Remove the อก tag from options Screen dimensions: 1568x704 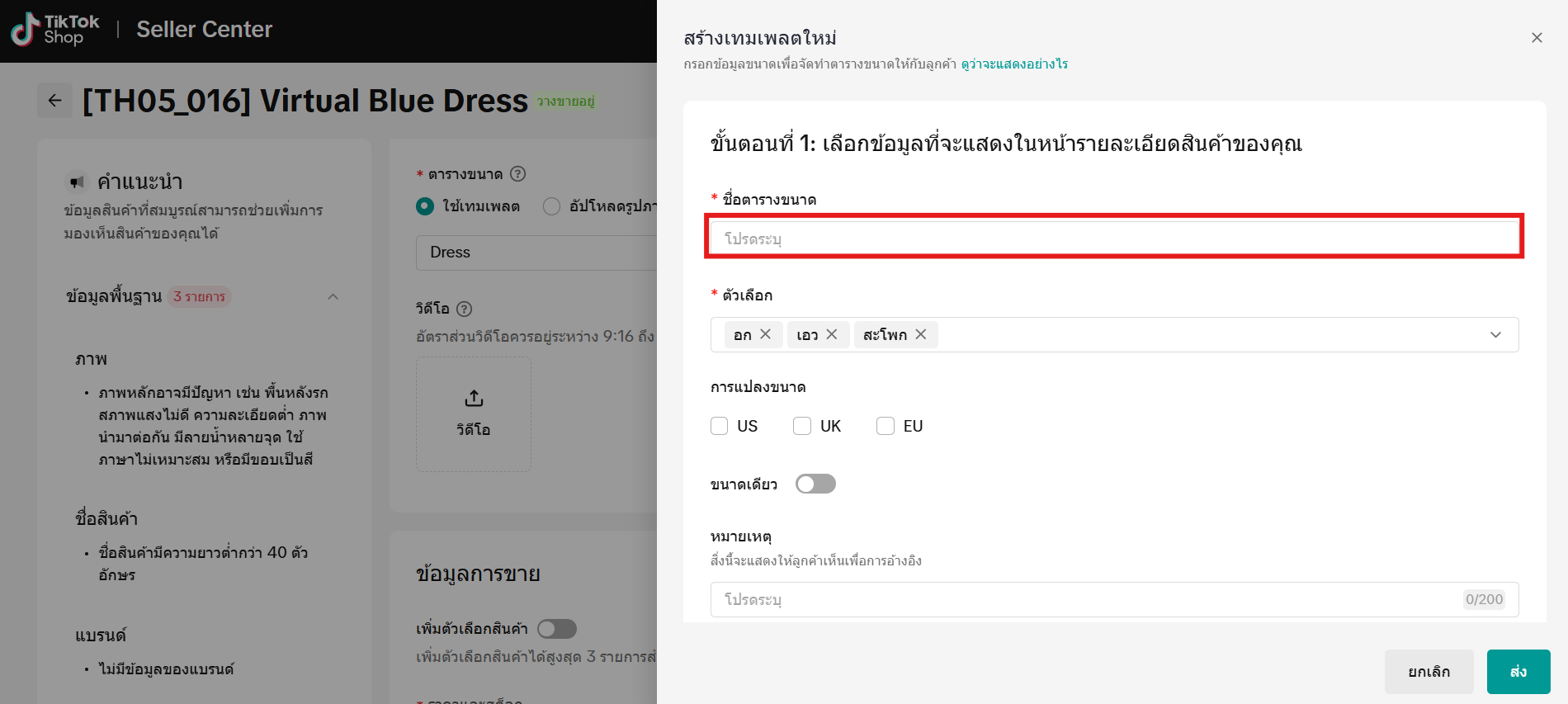(766, 334)
